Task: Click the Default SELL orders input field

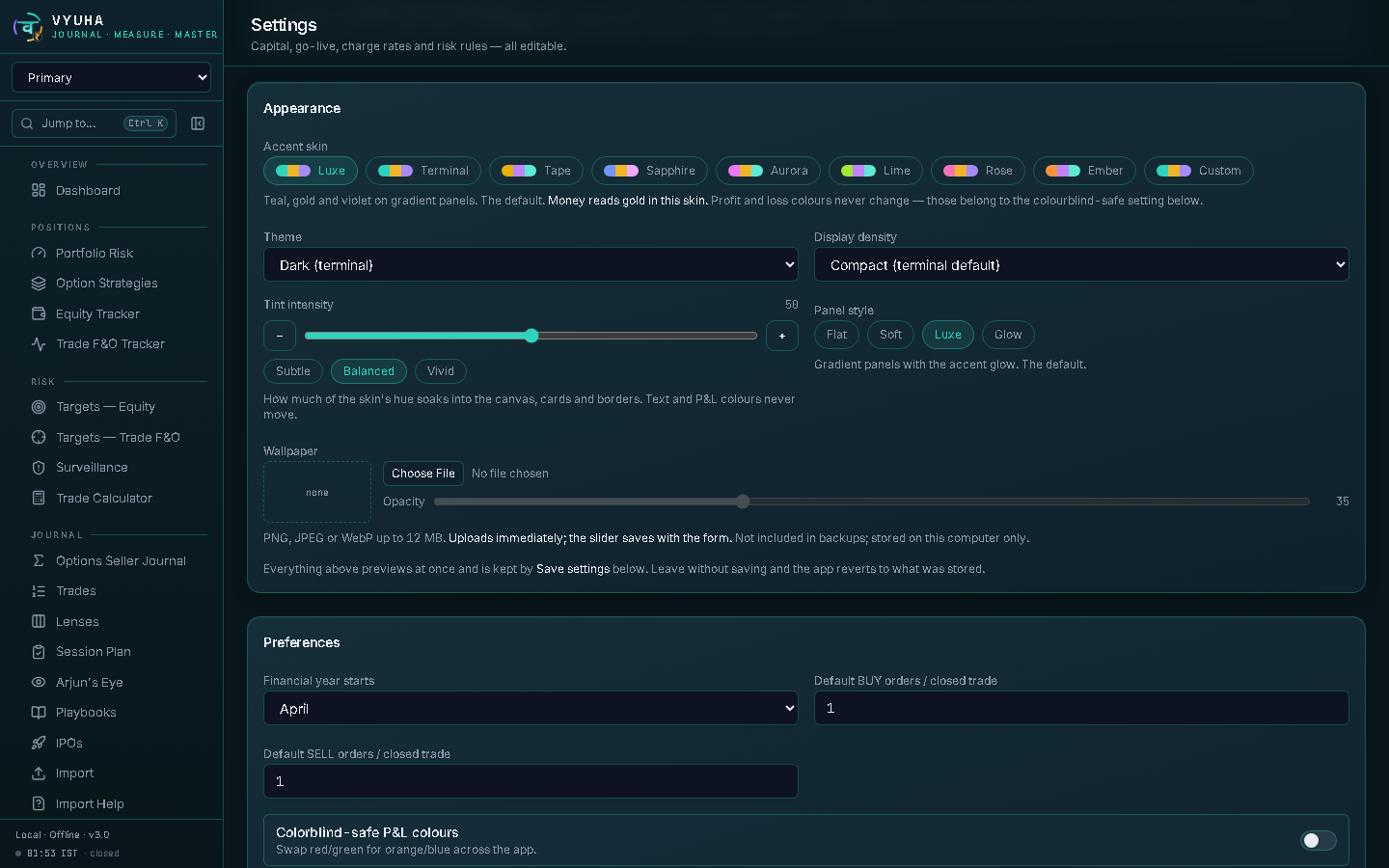Action: (531, 781)
